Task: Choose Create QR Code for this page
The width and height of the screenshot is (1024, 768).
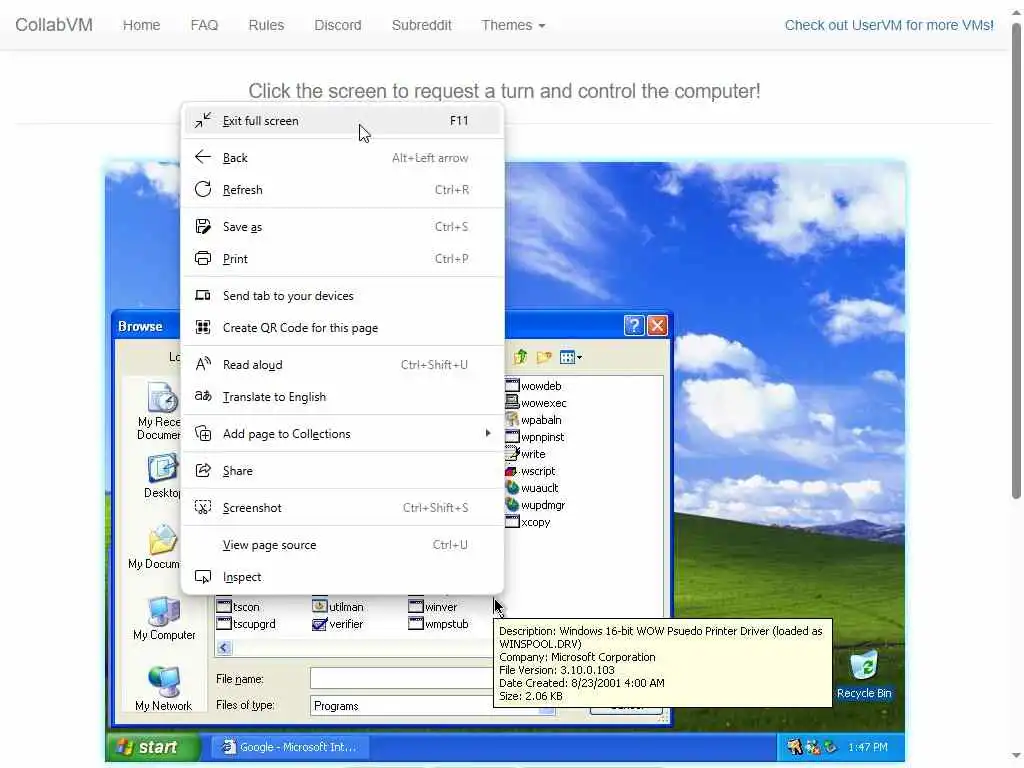Action: (x=342, y=328)
